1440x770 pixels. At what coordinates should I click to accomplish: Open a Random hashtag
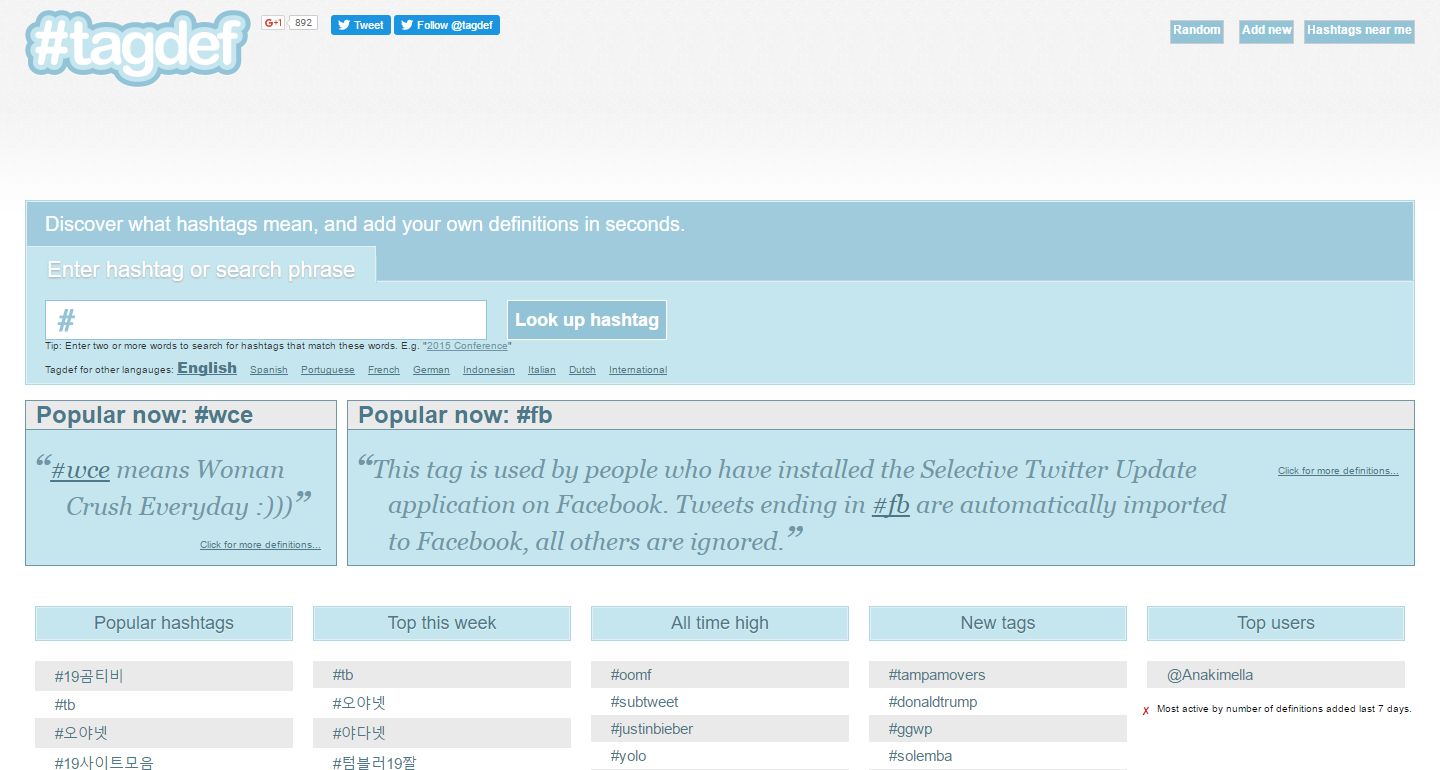tap(1197, 31)
